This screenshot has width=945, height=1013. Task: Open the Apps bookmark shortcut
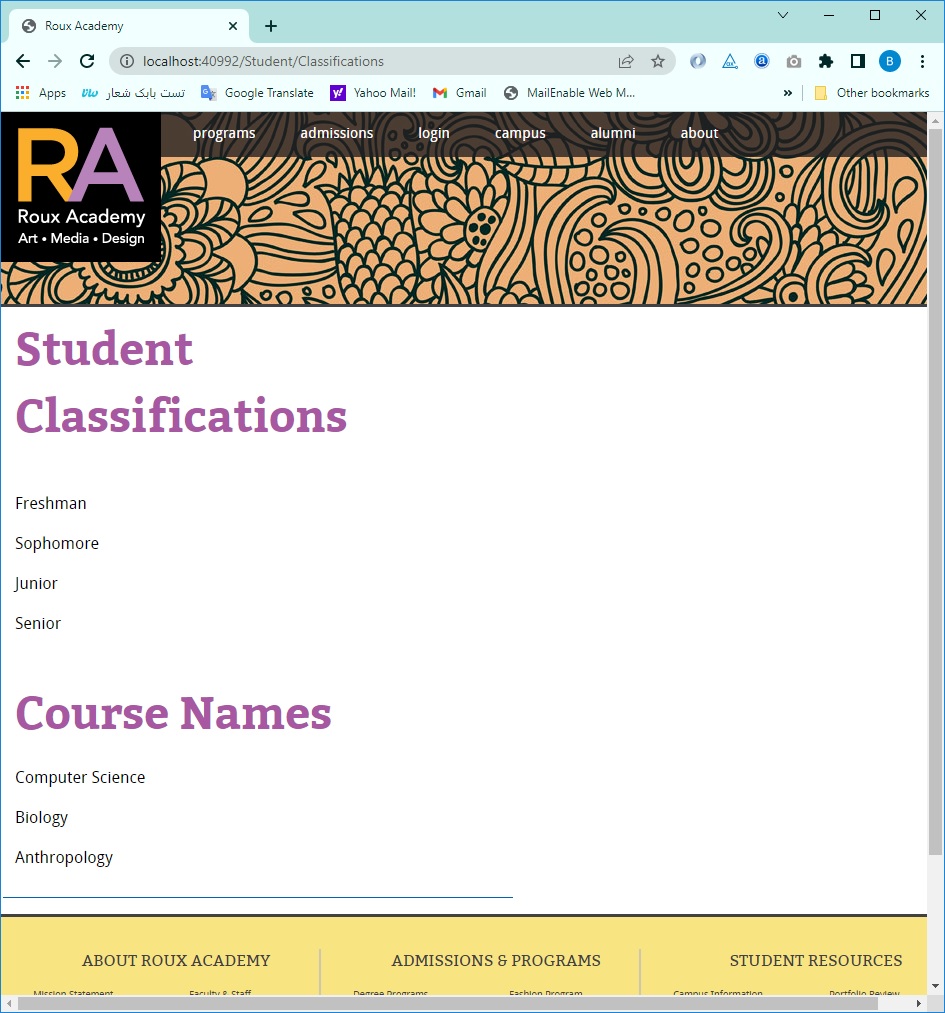pyautogui.click(x=41, y=93)
